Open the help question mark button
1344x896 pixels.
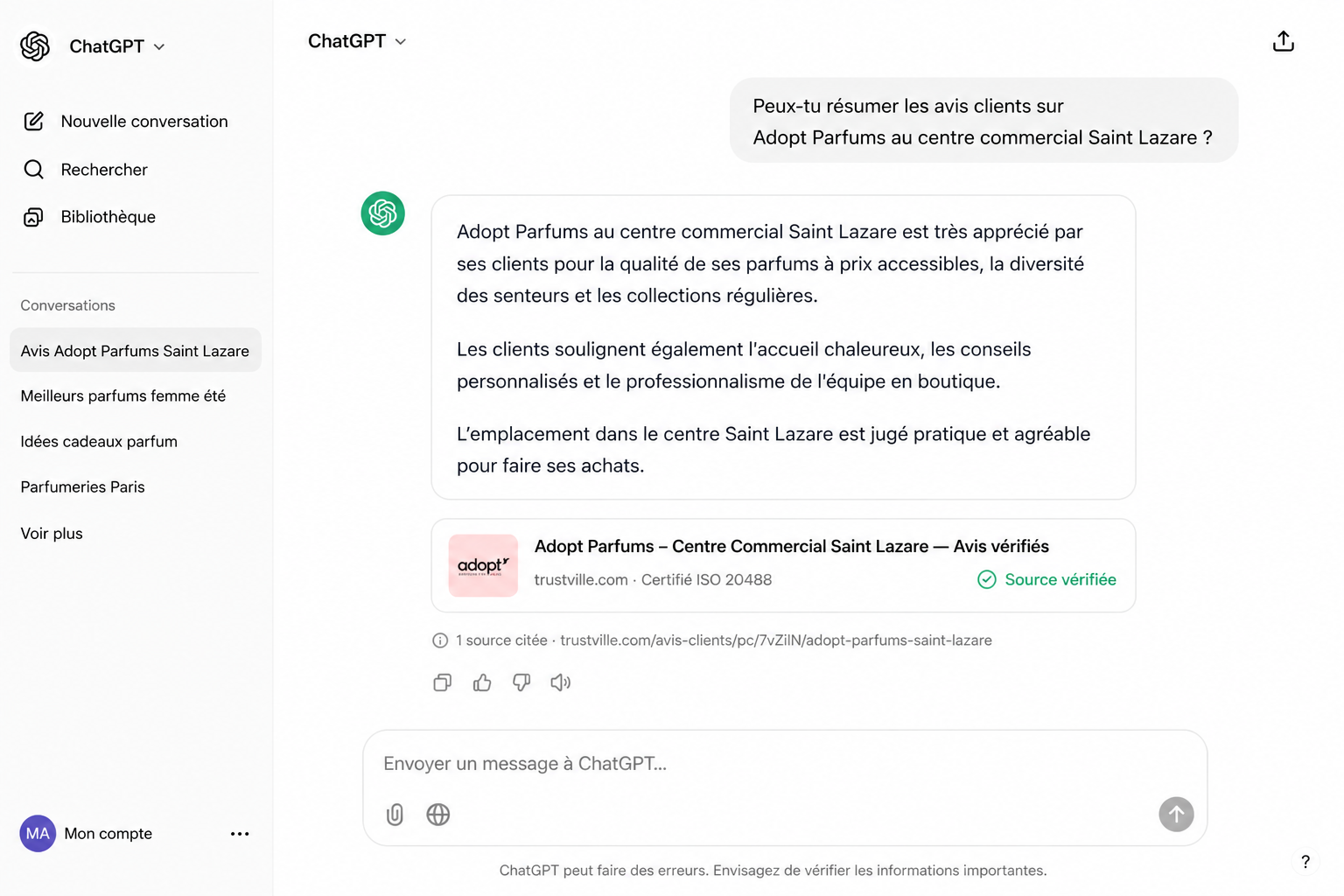click(x=1305, y=862)
